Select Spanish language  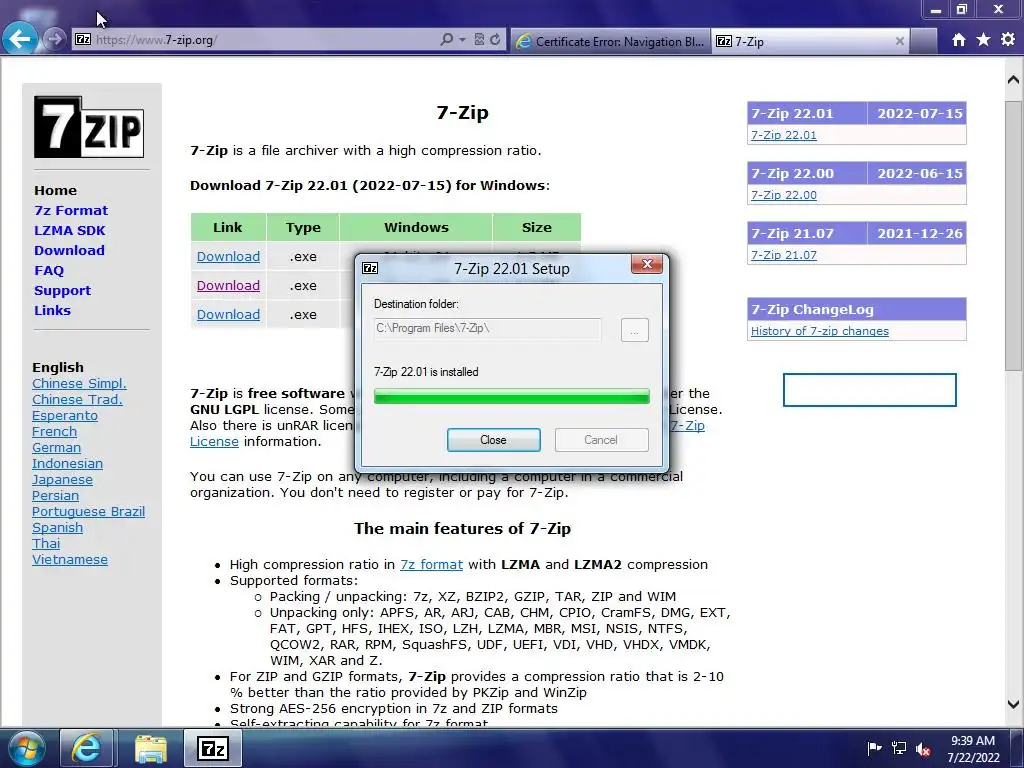(x=57, y=528)
